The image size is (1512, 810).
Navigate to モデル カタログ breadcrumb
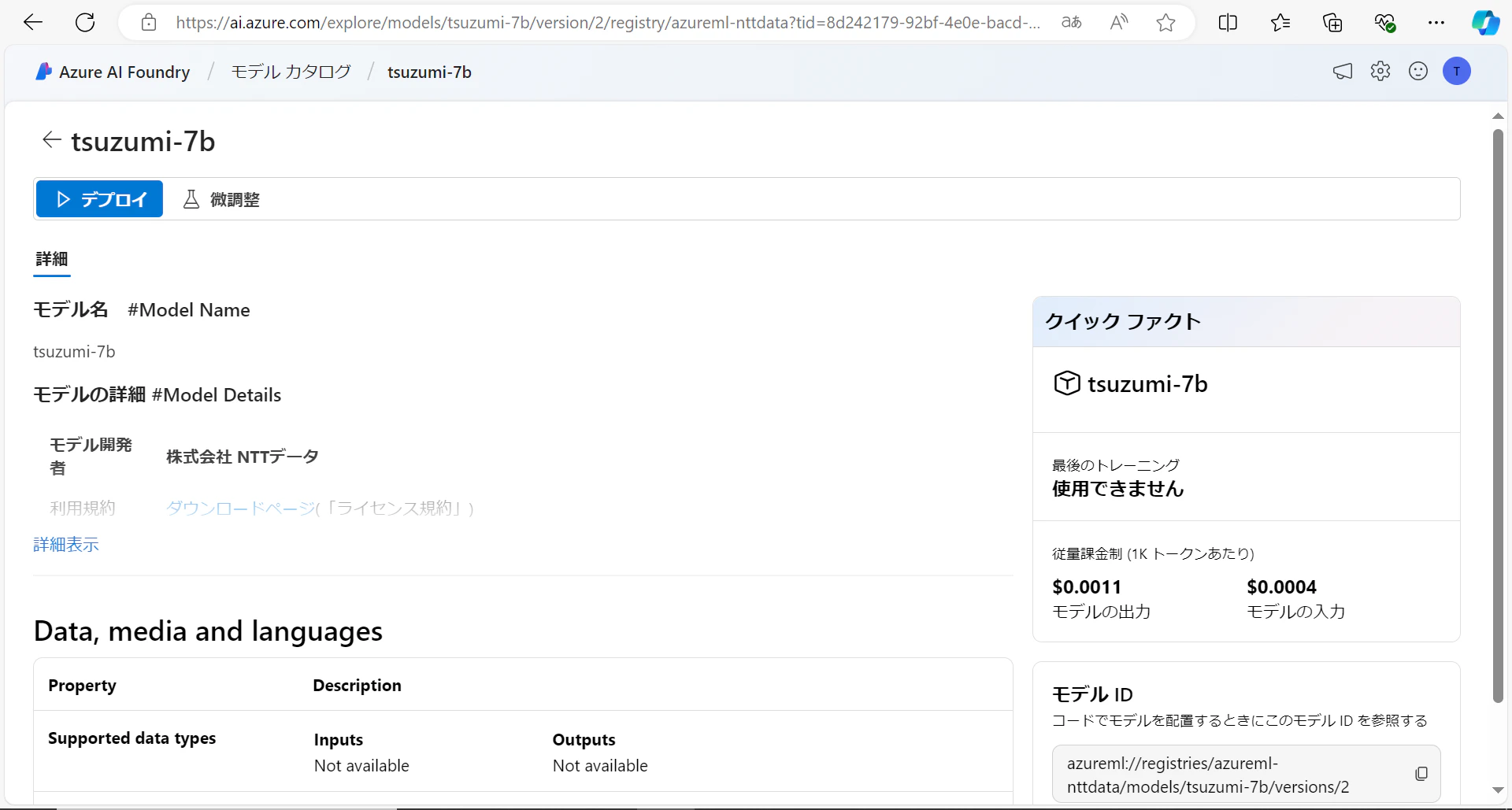point(290,72)
